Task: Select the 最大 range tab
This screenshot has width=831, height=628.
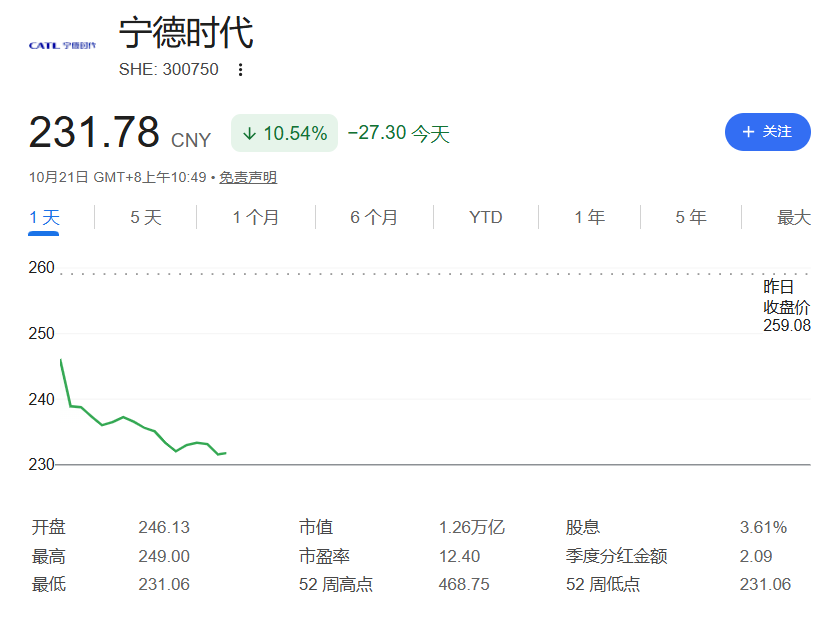Action: point(794,217)
